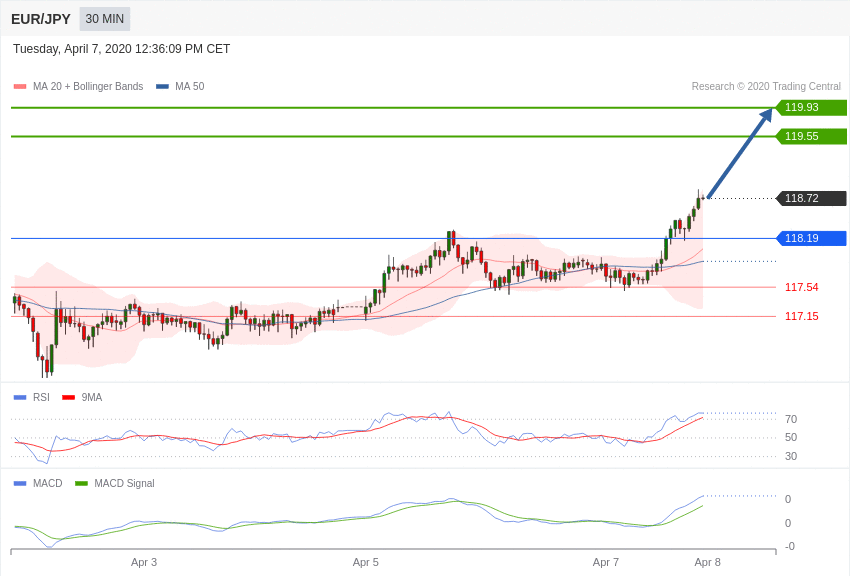Click the Research © 2020 Trading Central credit
This screenshot has width=850, height=576.
coord(766,86)
